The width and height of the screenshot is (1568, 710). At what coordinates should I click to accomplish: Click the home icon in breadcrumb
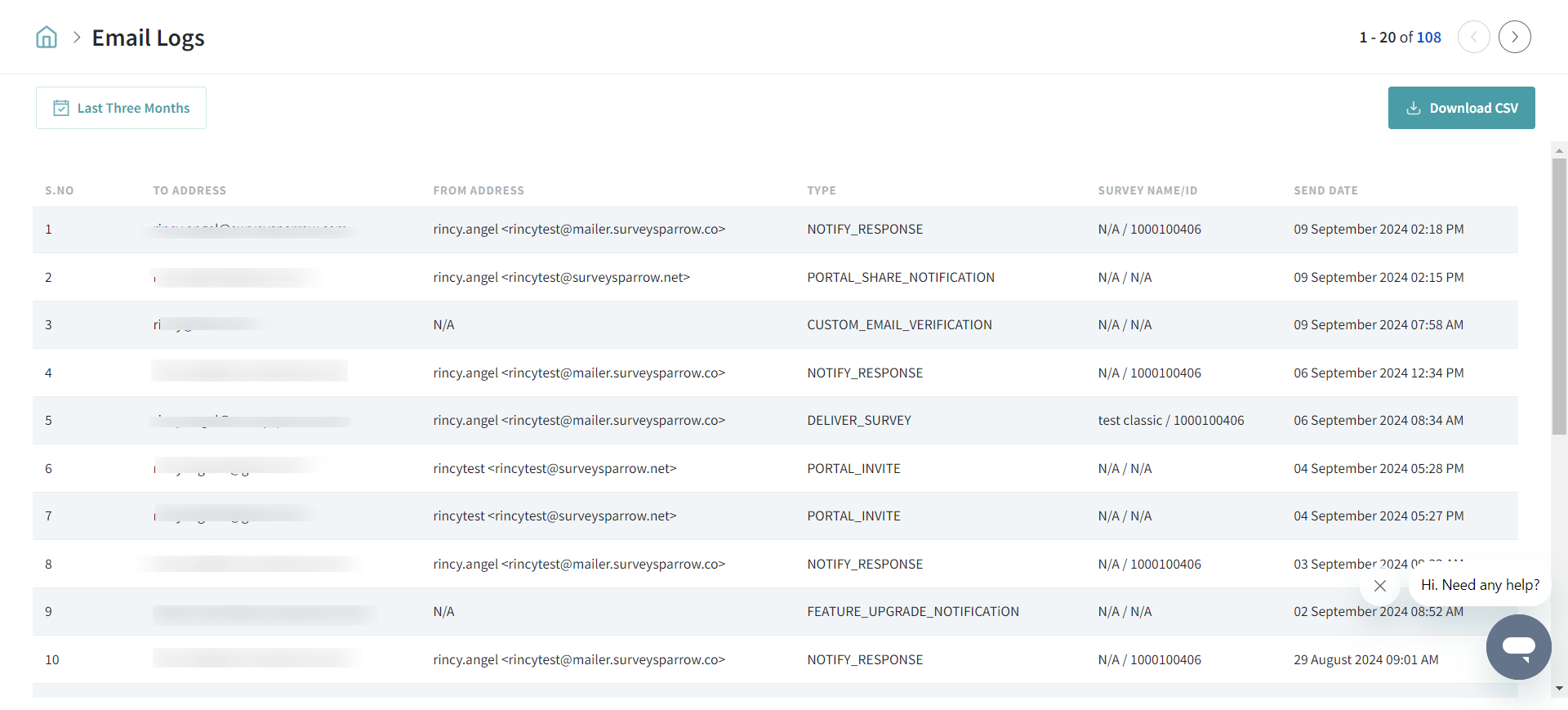47,38
